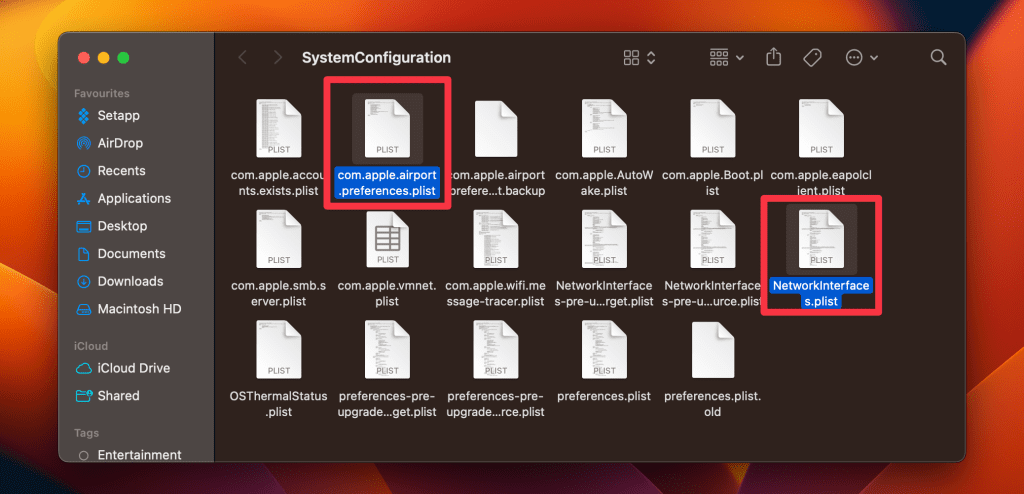Select NetworkInterfaces-pre-u...urce.plist file icon

[713, 239]
